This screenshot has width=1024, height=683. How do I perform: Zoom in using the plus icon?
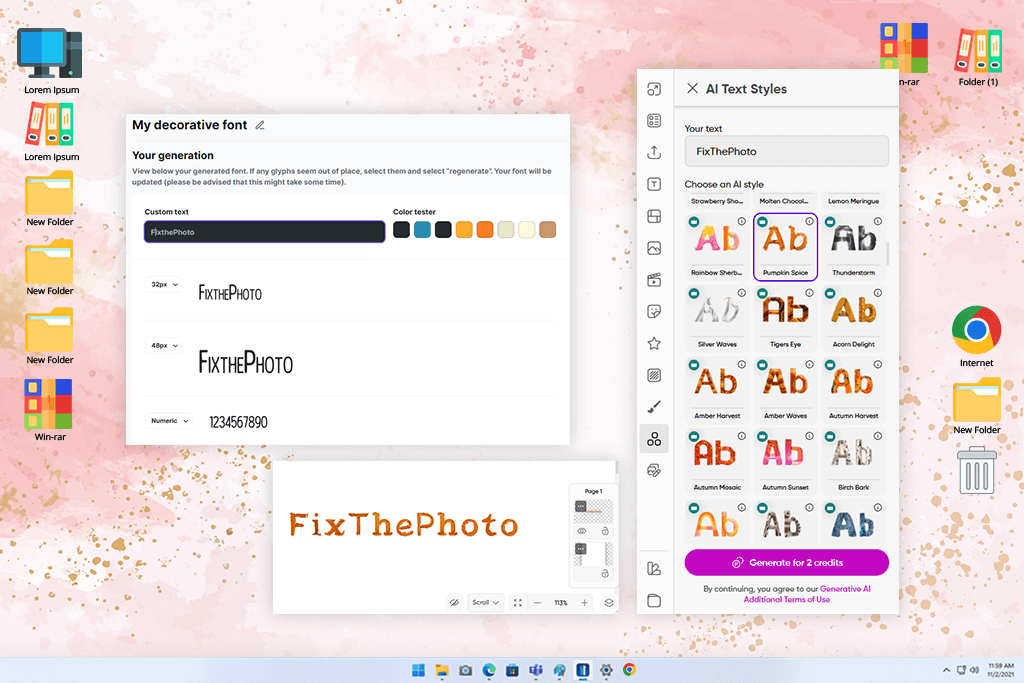click(584, 603)
